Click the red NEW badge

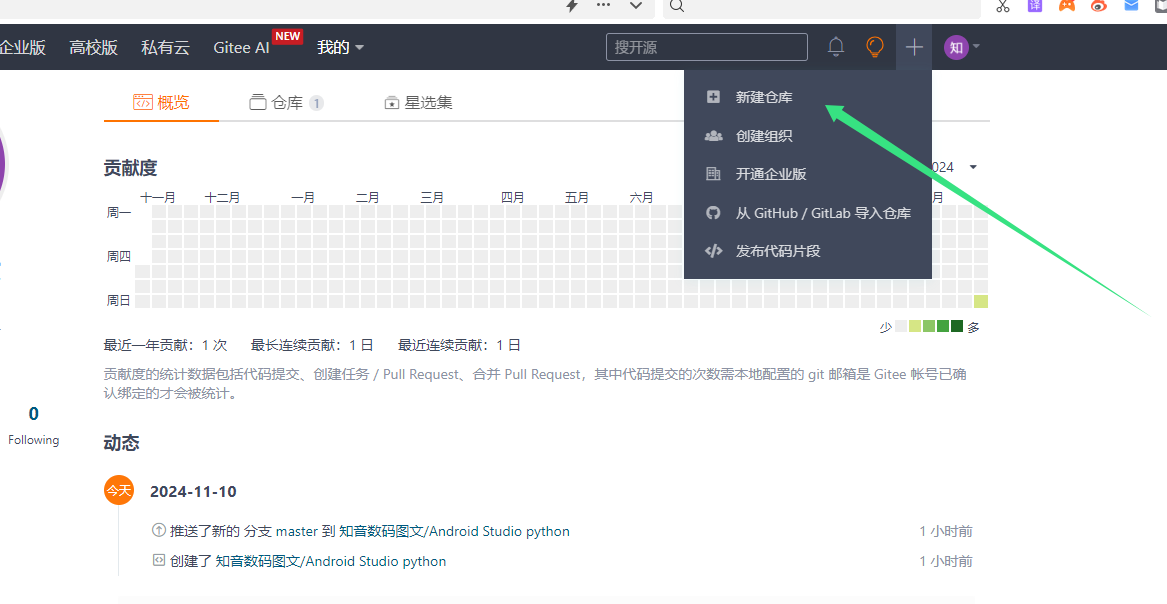tap(287, 36)
